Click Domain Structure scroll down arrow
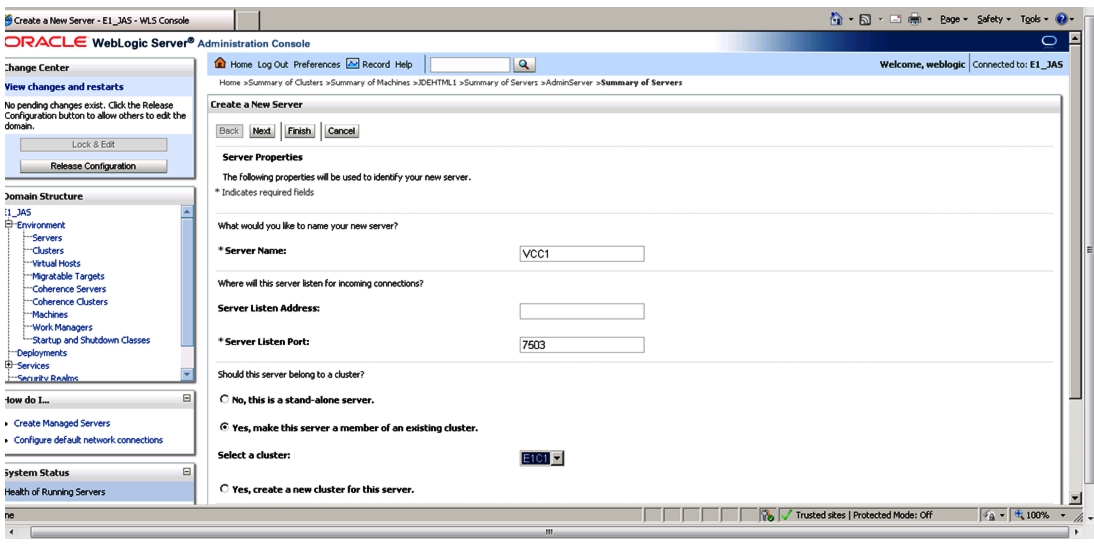1094x560 pixels. click(x=186, y=374)
